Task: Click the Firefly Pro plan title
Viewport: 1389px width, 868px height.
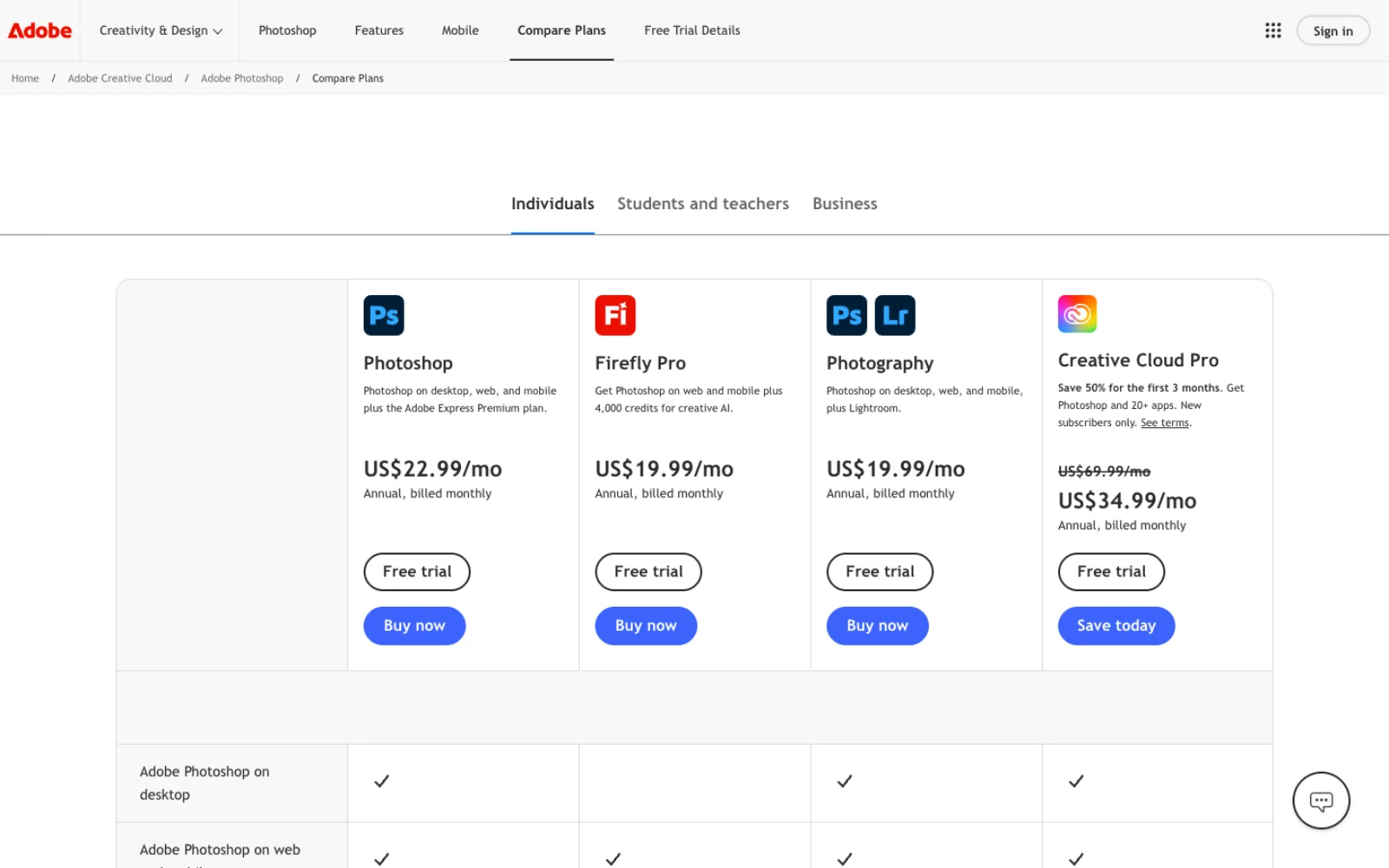Action: (640, 363)
